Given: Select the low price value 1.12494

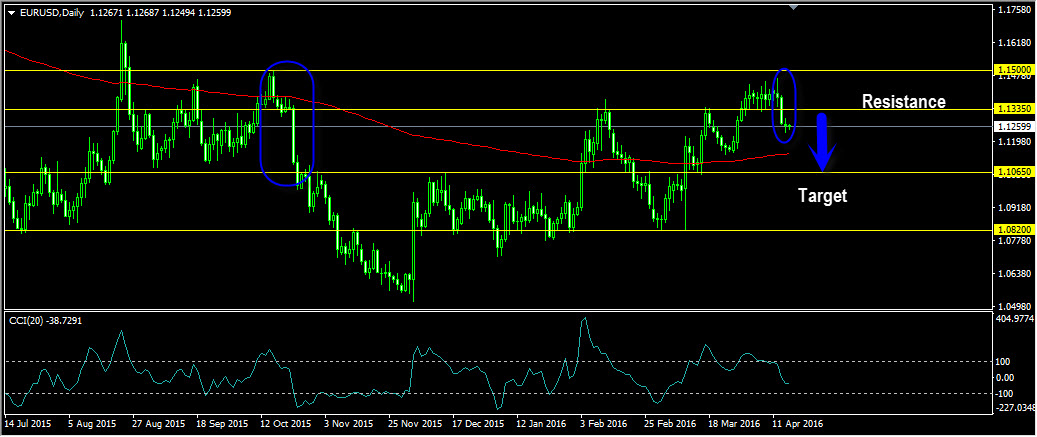Looking at the screenshot, I should pos(179,13).
